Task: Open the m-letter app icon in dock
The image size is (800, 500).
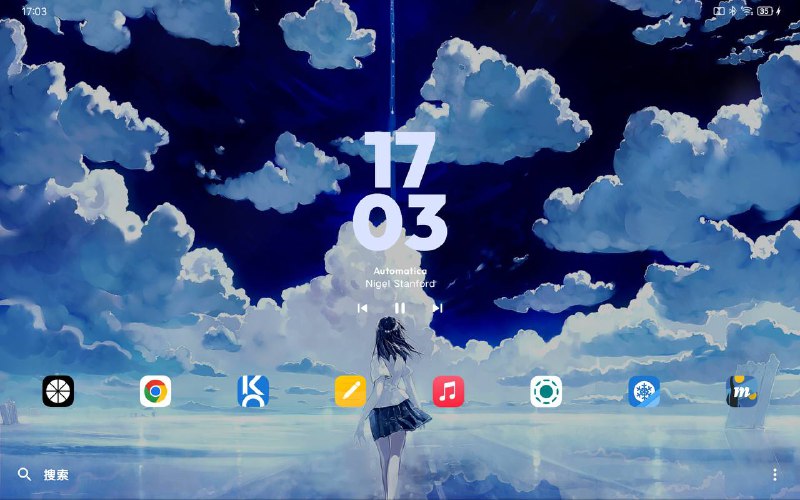Action: [x=741, y=391]
